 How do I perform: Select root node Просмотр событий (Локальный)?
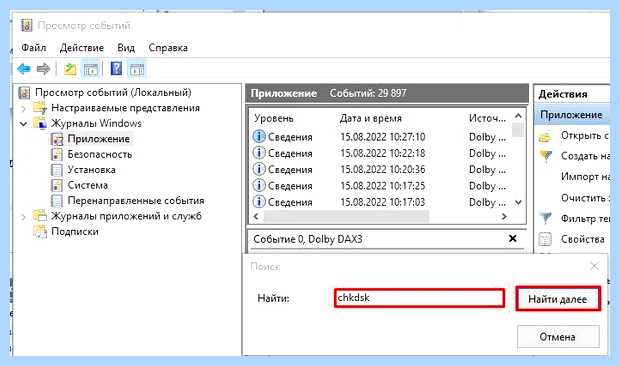pos(113,92)
